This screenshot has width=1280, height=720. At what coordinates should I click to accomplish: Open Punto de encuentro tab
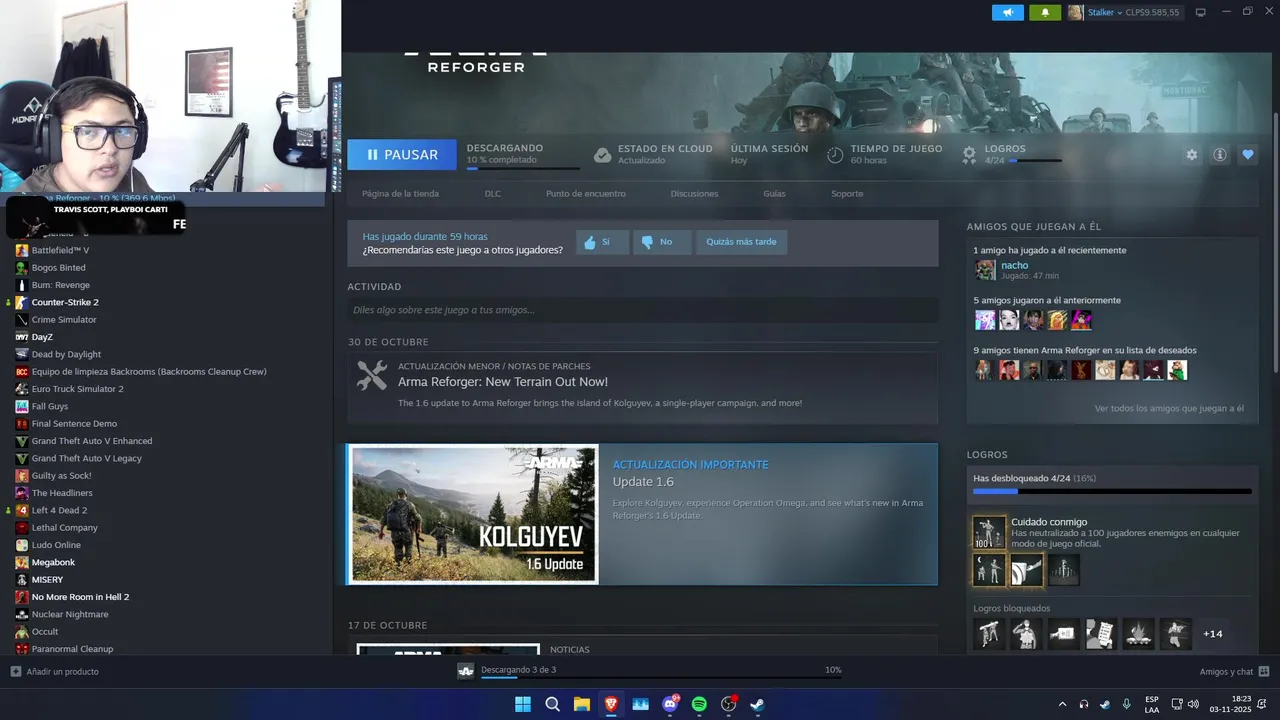[586, 194]
